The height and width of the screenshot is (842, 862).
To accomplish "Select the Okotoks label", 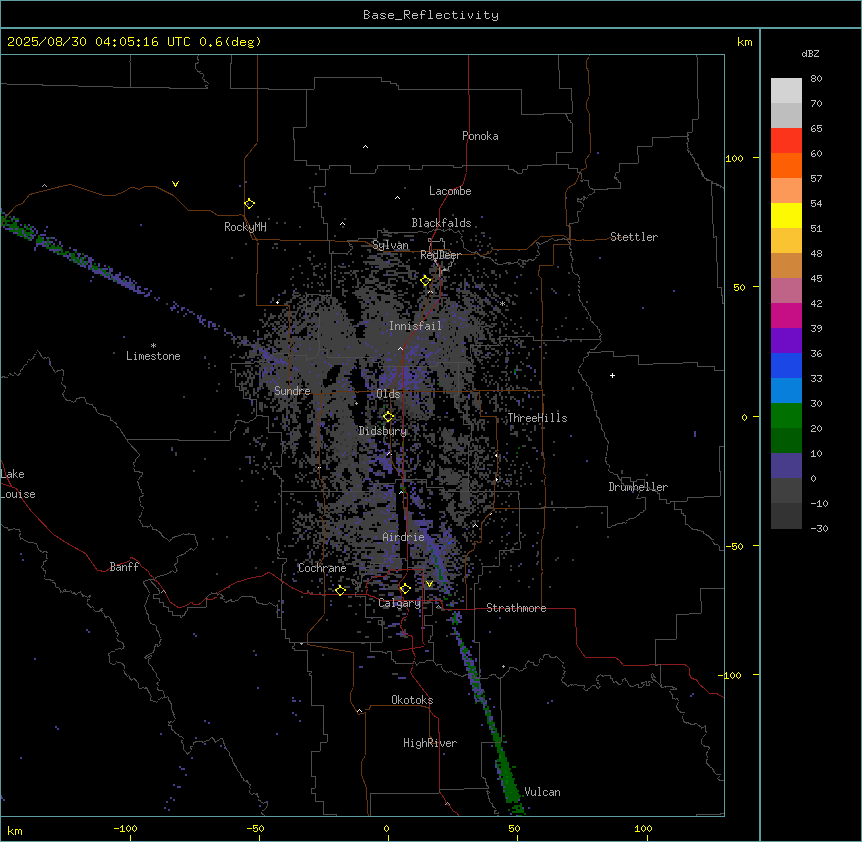I will coord(412,700).
